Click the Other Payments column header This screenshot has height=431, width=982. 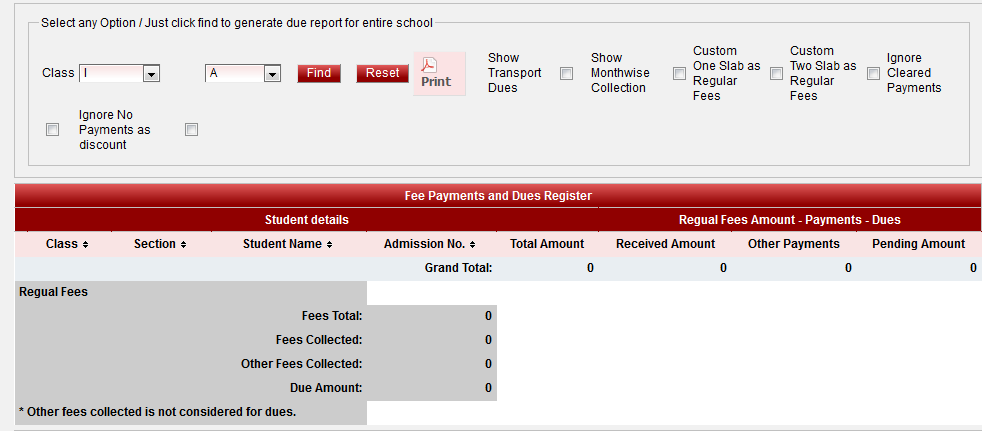click(794, 244)
